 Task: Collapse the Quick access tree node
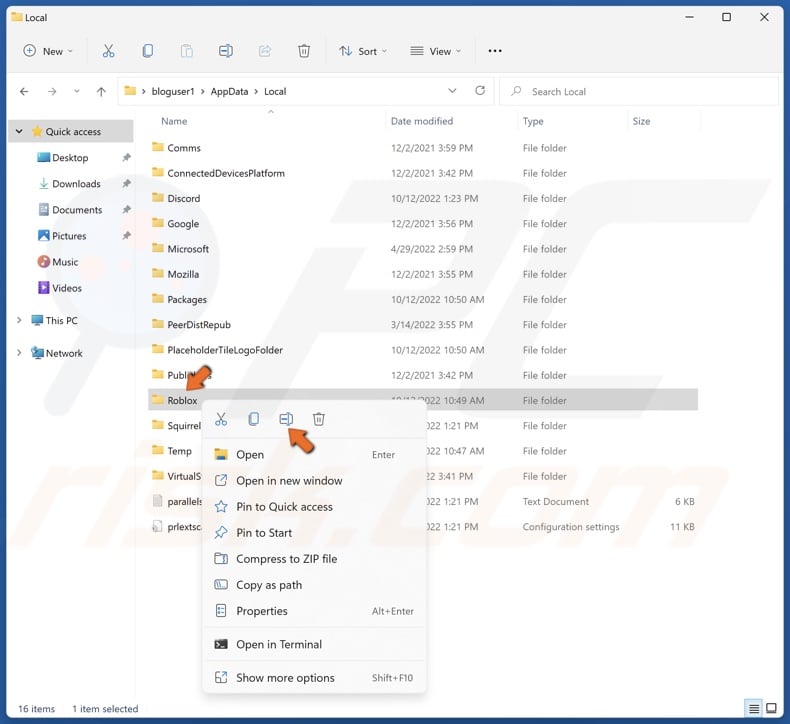[19, 131]
